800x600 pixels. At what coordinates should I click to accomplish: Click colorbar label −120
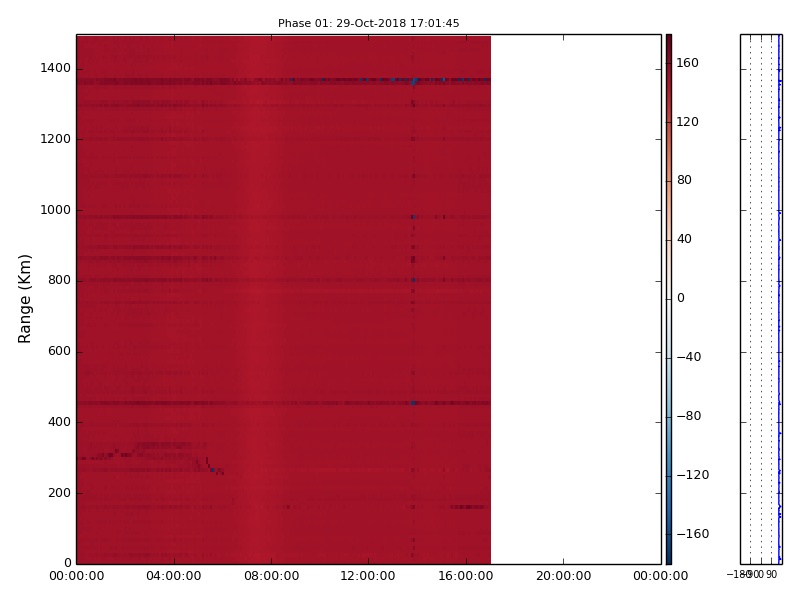point(693,475)
